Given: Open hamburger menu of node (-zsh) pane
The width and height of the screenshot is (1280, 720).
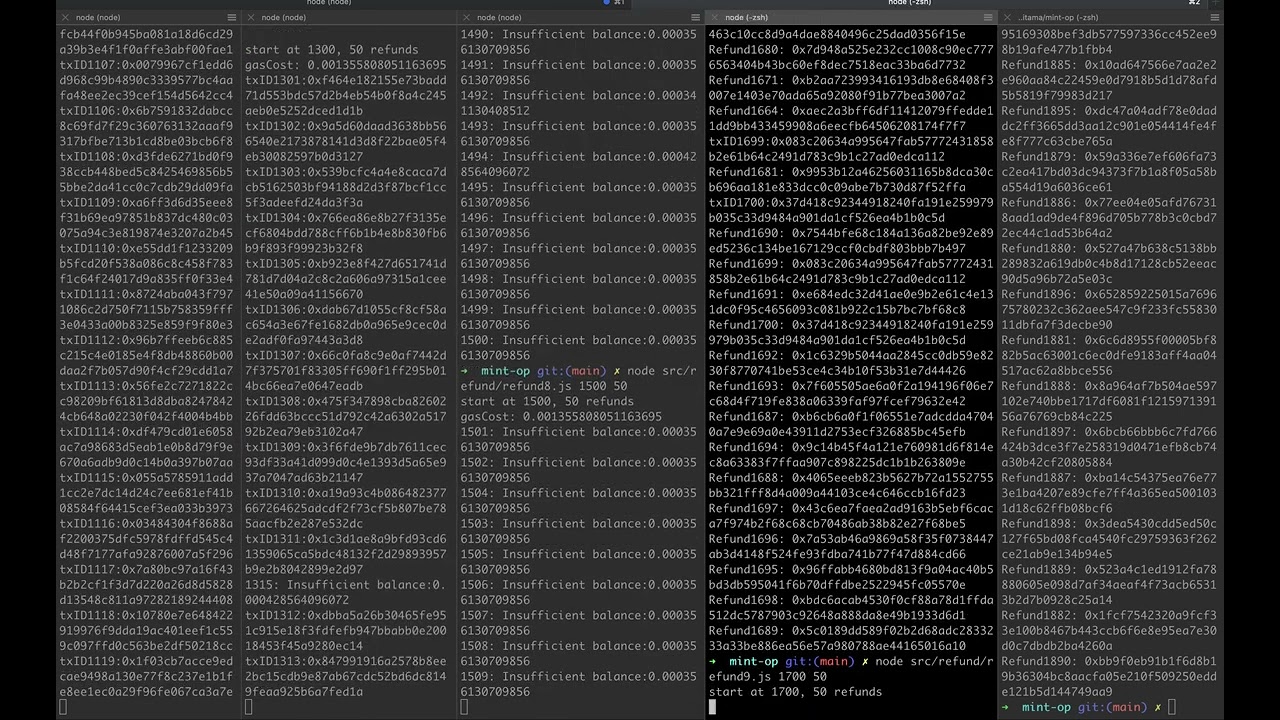Looking at the screenshot, I should click(x=988, y=17).
